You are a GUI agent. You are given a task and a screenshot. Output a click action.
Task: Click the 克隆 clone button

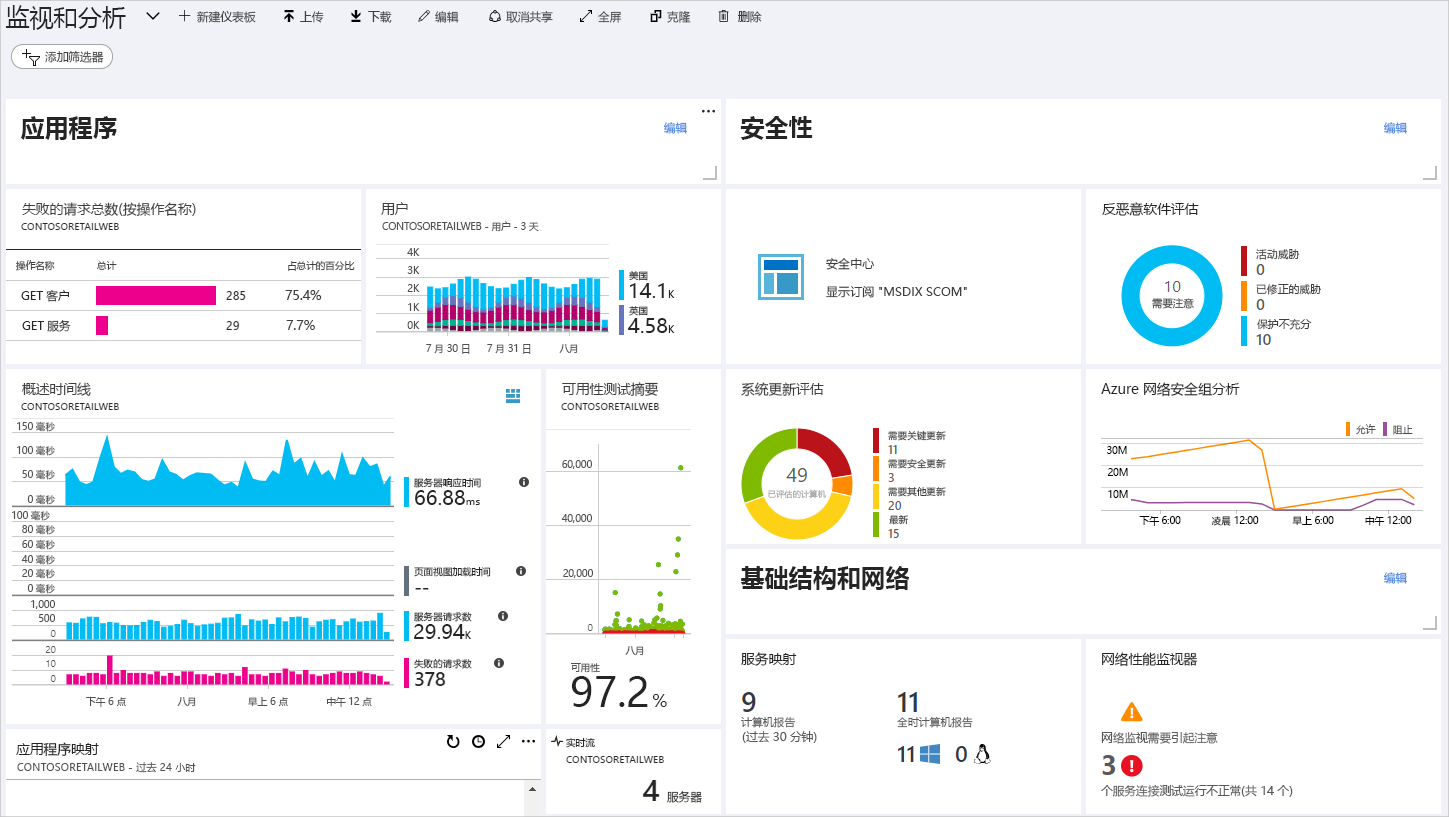(669, 17)
